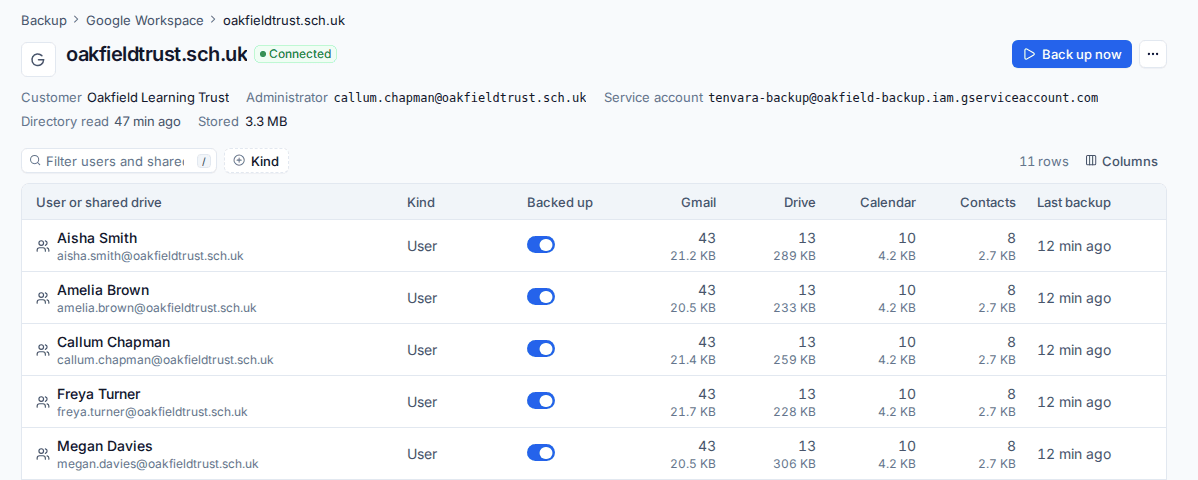This screenshot has width=1198, height=480.
Task: Sort by the Contacts column header
Action: tap(988, 203)
